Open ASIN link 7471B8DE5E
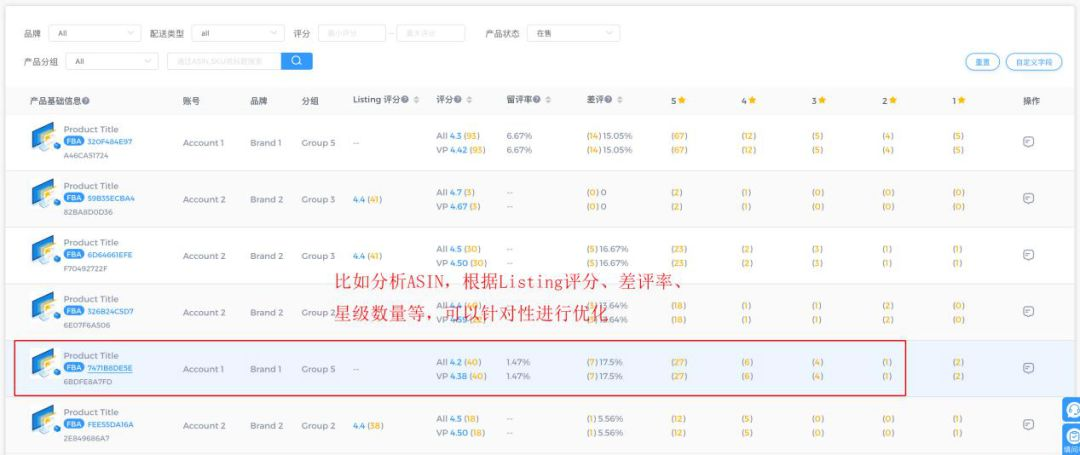 click(x=109, y=368)
